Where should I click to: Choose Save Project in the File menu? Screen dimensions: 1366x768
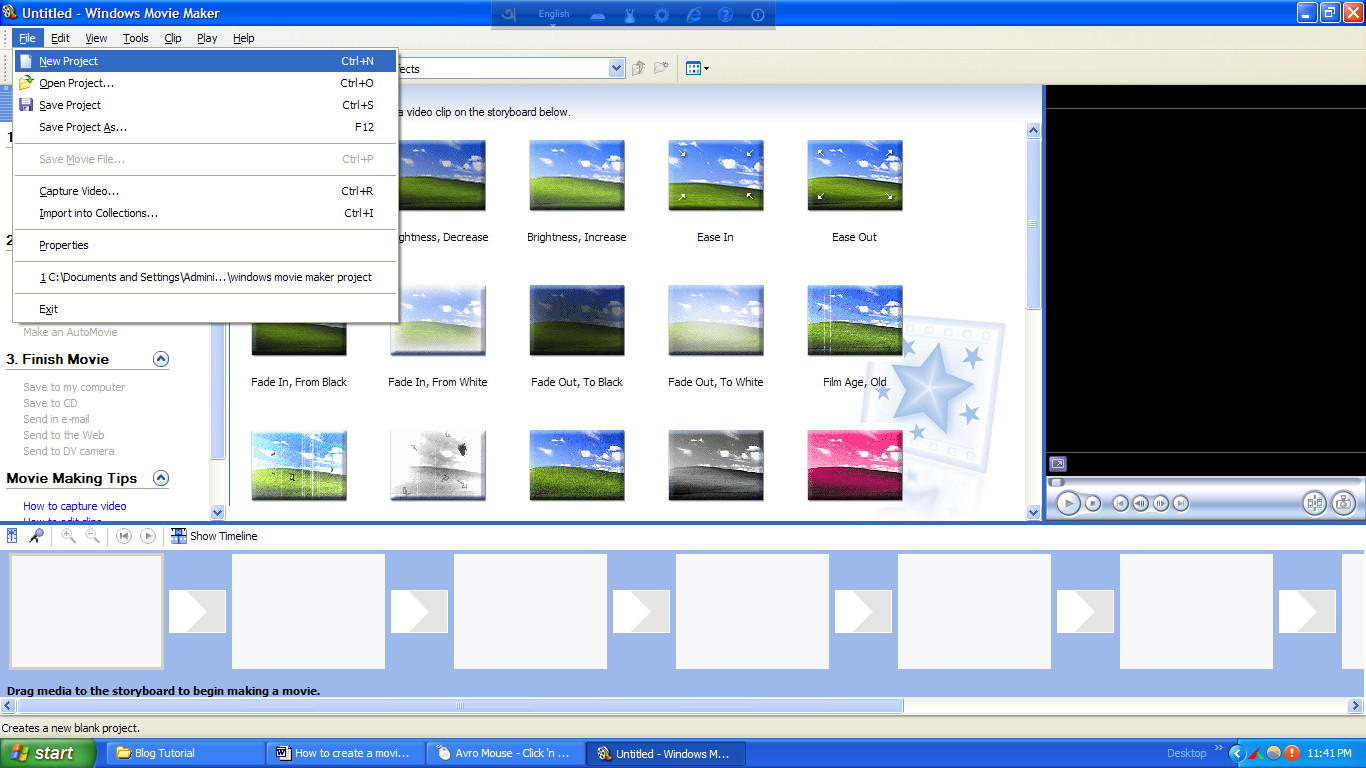tap(206, 105)
